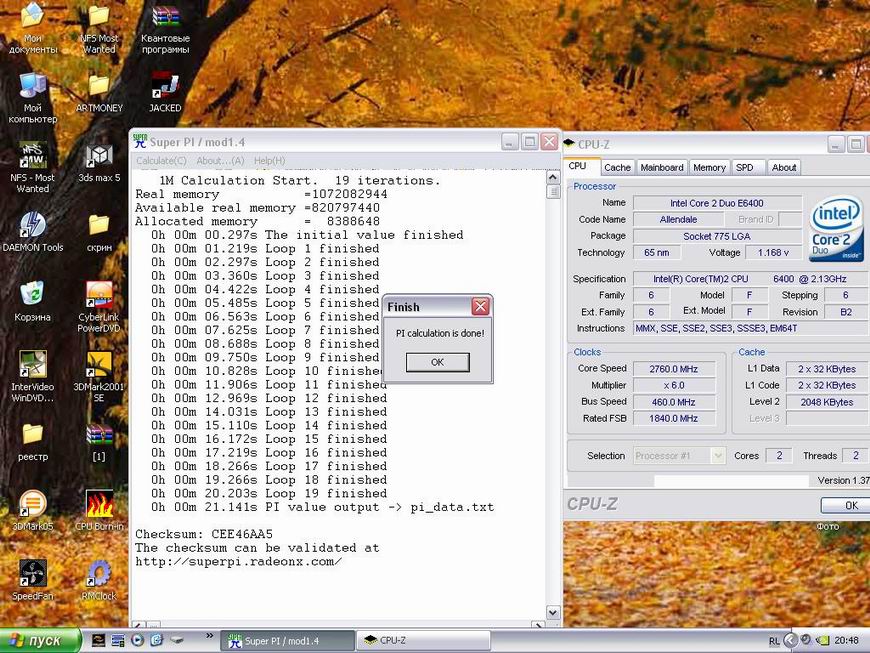Viewport: 870px width, 653px height.
Task: Click OK in the Finish dialog
Action: pyautogui.click(x=437, y=362)
